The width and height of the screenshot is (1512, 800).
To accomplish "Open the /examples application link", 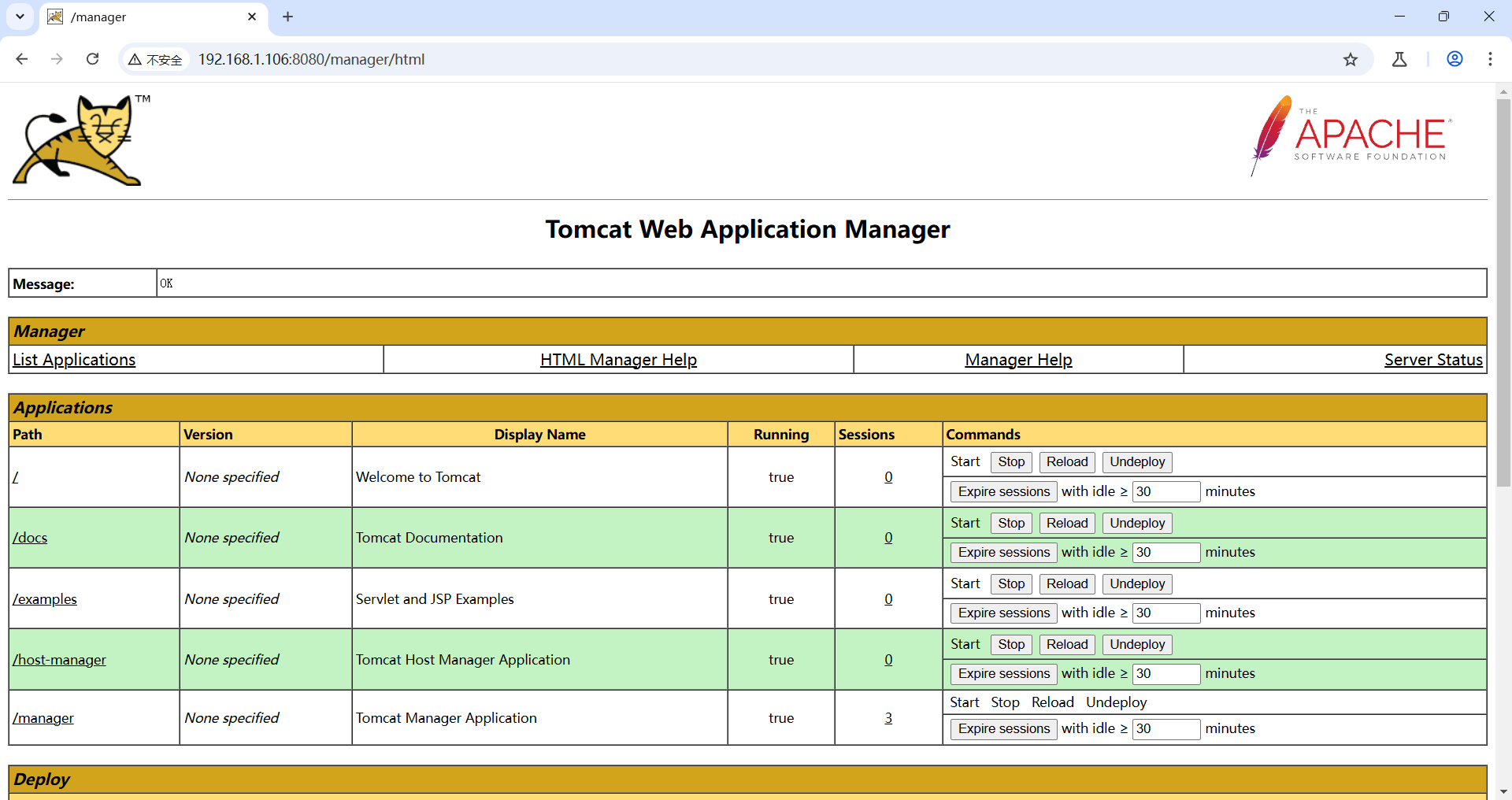I will 45,599.
